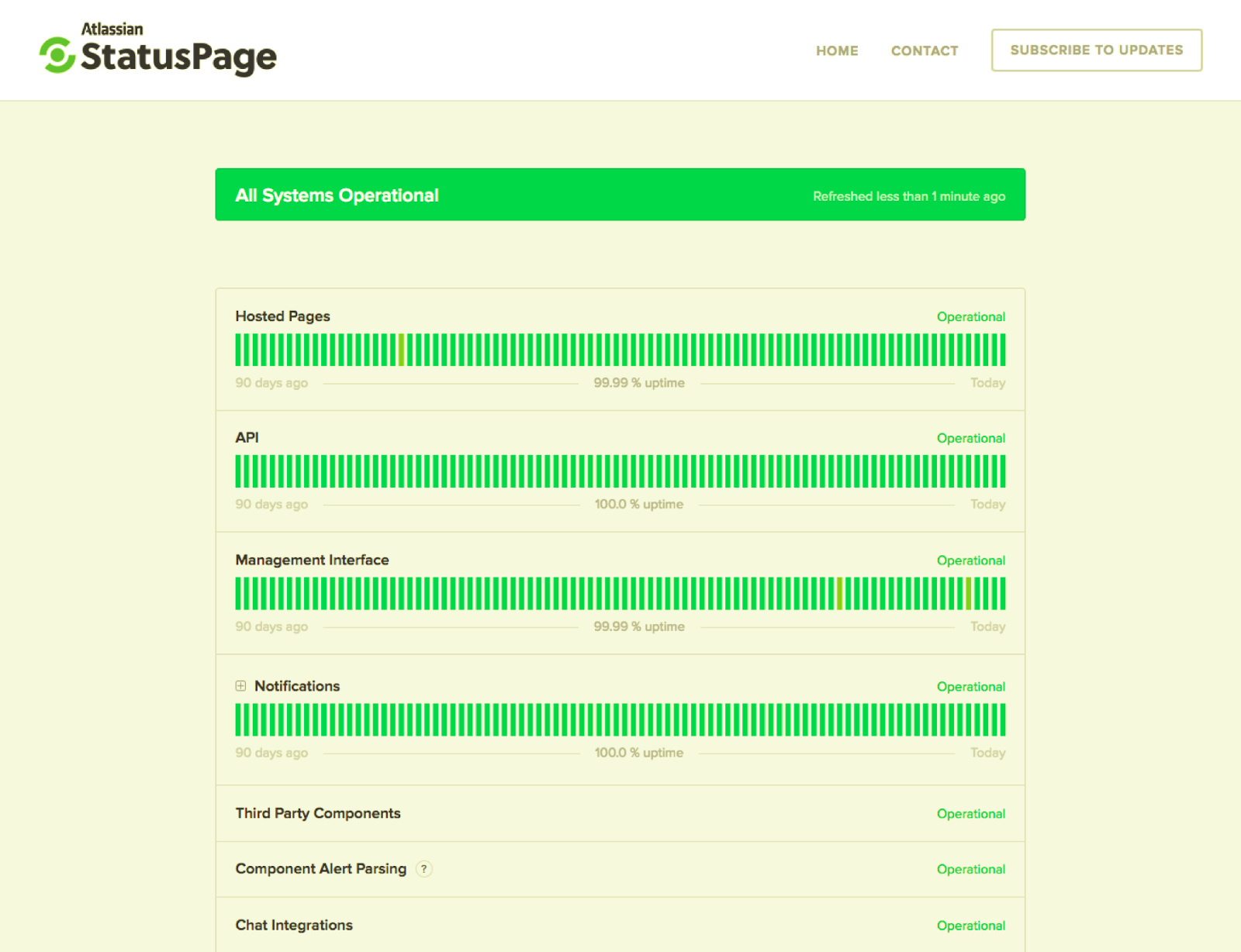Click the Management Interface component name
Image resolution: width=1241 pixels, height=952 pixels.
(x=312, y=560)
